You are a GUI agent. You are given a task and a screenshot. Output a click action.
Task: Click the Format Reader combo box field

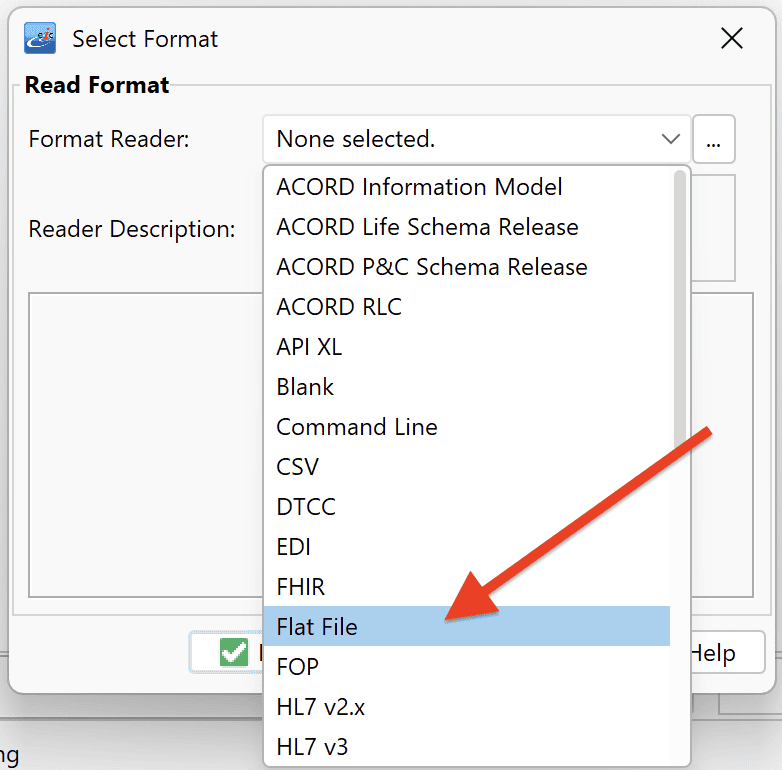click(x=476, y=139)
